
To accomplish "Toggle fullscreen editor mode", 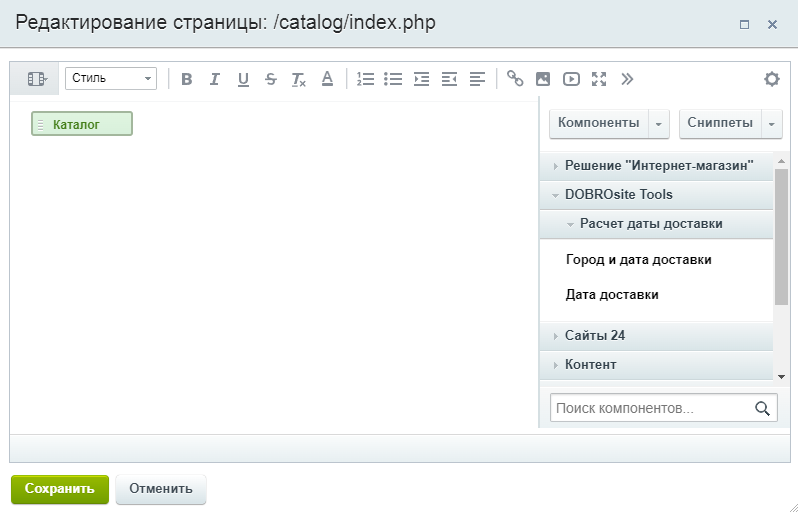I will tap(599, 79).
